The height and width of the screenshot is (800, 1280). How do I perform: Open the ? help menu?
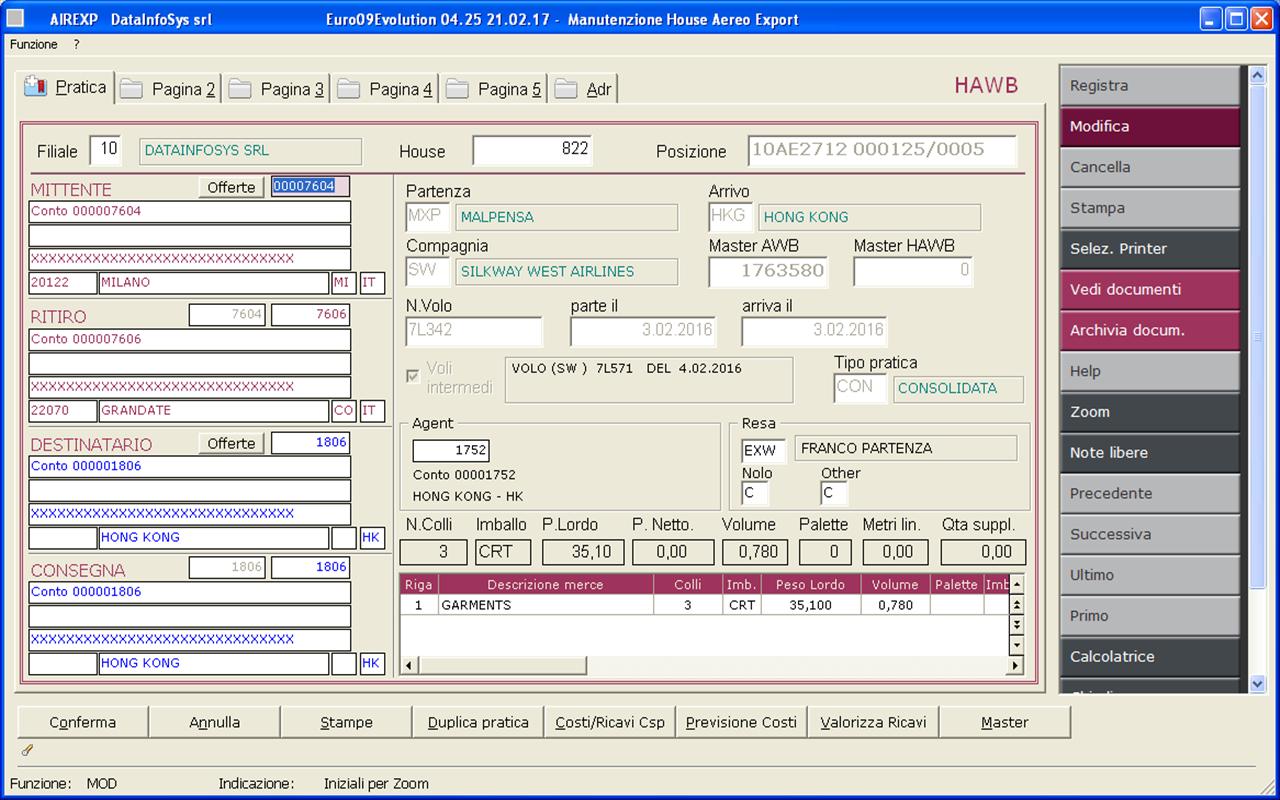coord(76,45)
